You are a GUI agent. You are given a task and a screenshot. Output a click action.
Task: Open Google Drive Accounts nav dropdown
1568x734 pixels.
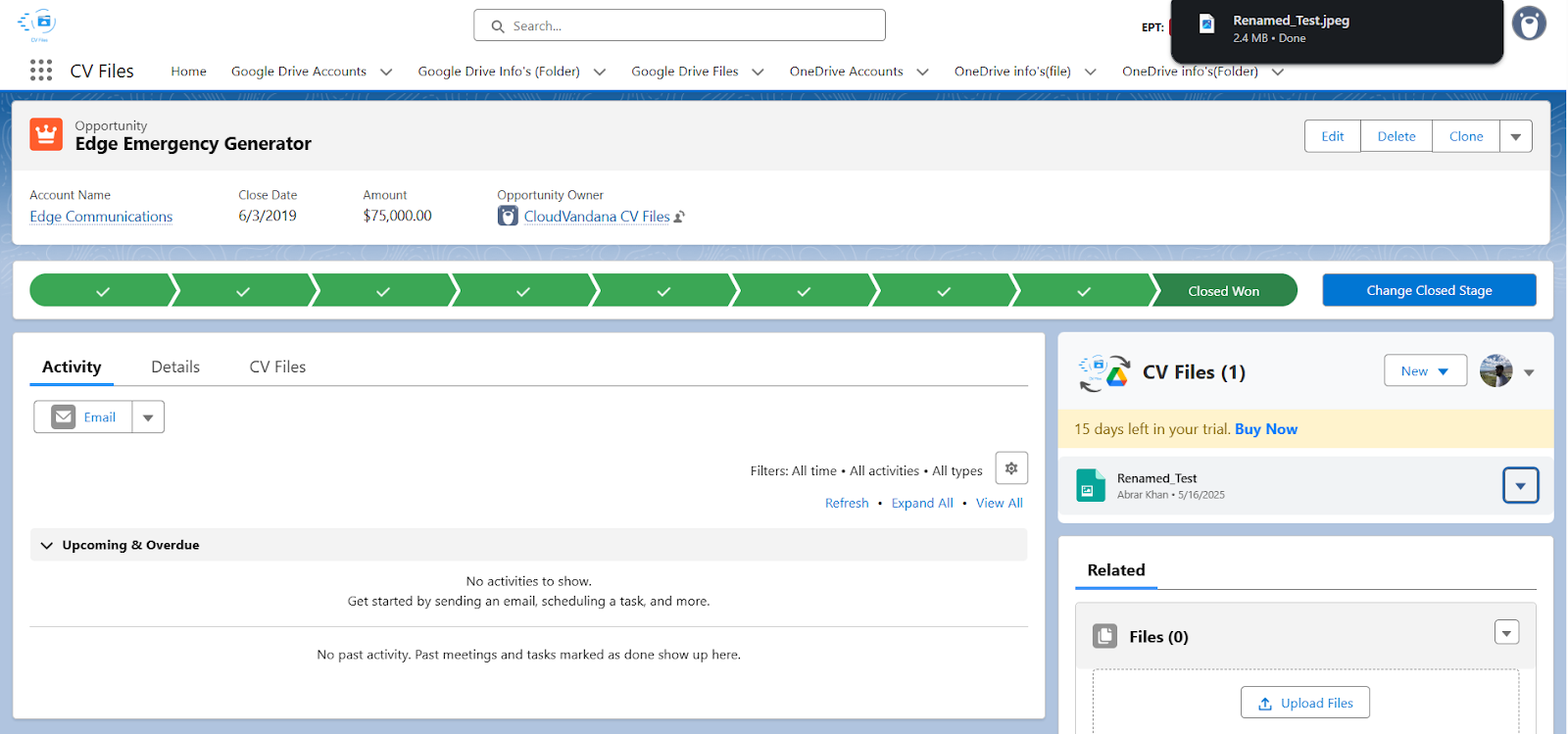pos(386,72)
